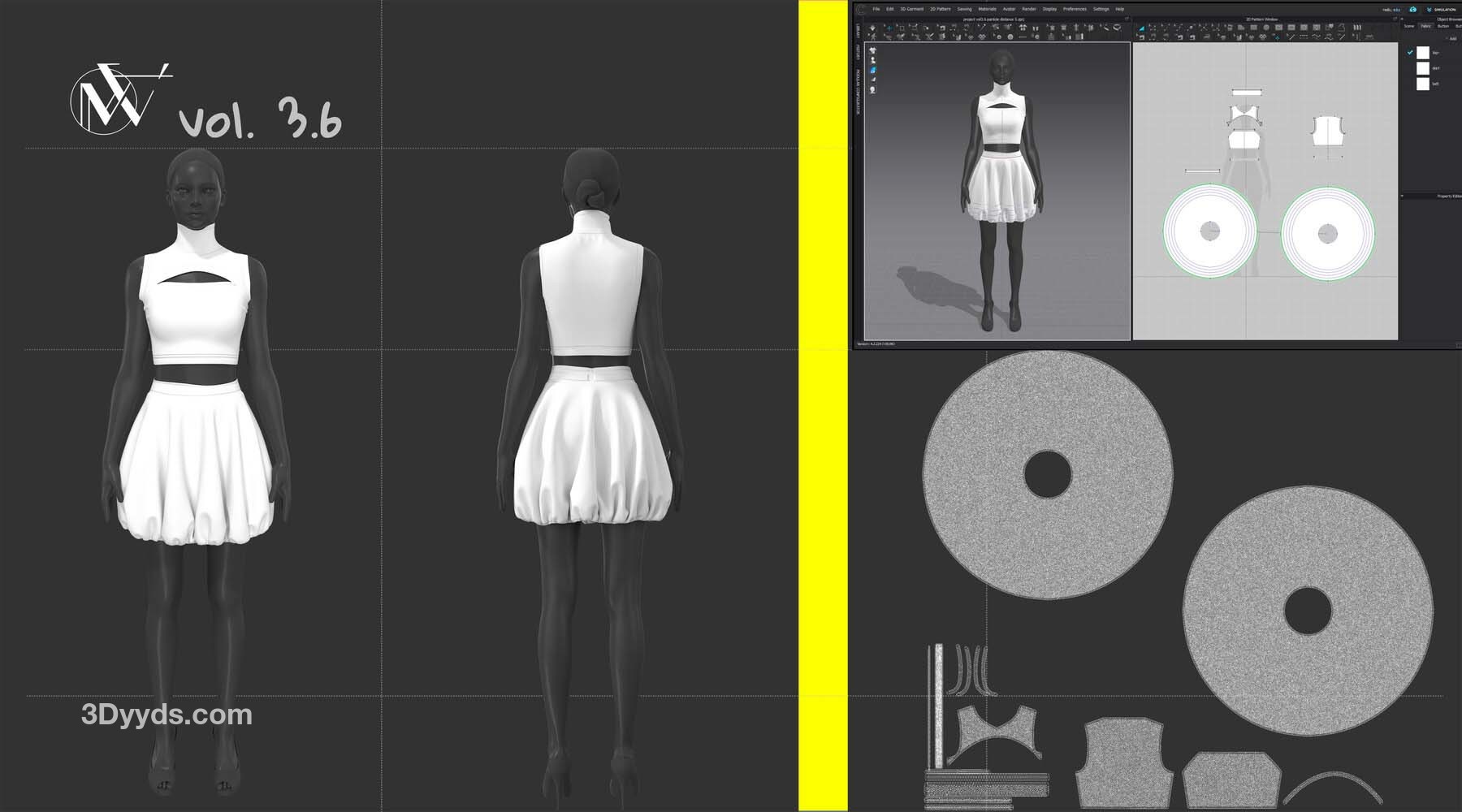Toggle the SIMULATION mode switcher
This screenshot has height=812, width=1462.
tap(1440, 9)
